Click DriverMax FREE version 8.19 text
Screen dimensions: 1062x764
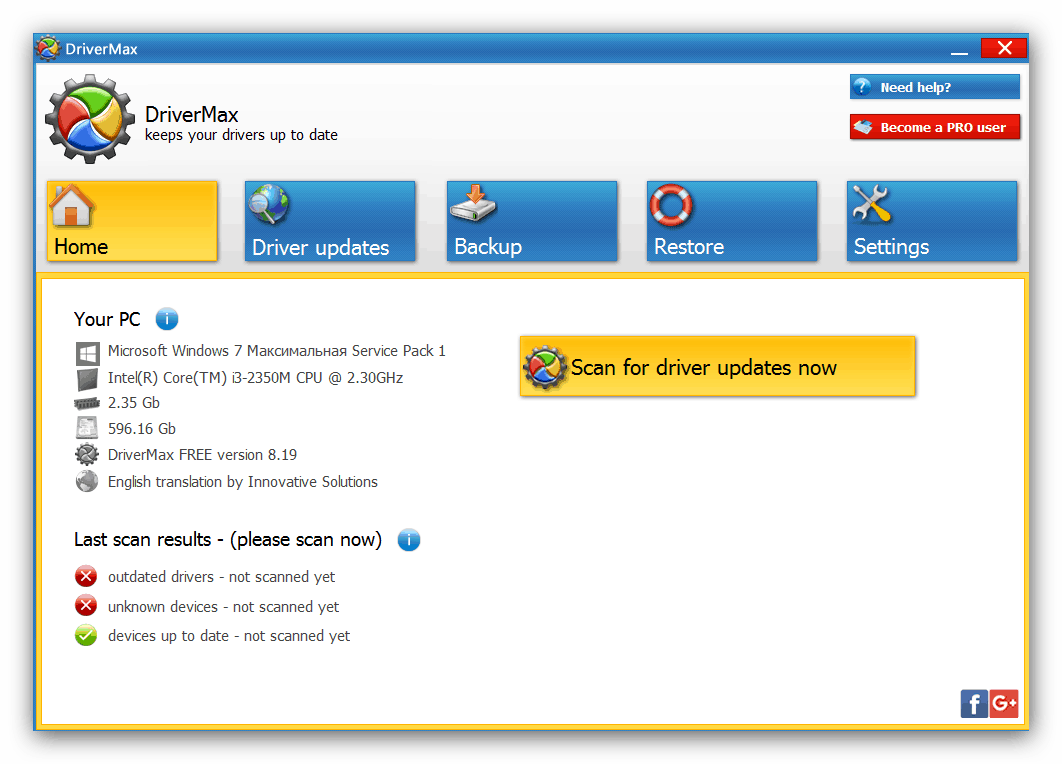point(202,455)
